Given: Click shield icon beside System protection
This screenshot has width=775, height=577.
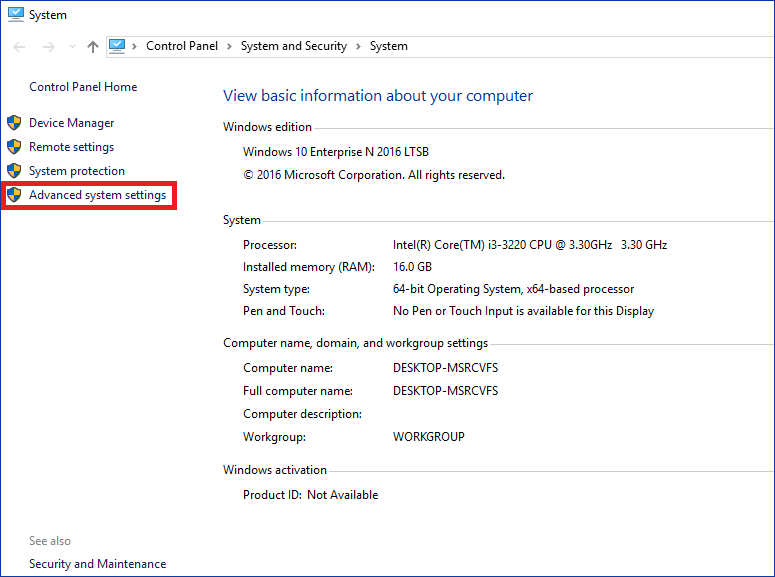Looking at the screenshot, I should pos(14,171).
